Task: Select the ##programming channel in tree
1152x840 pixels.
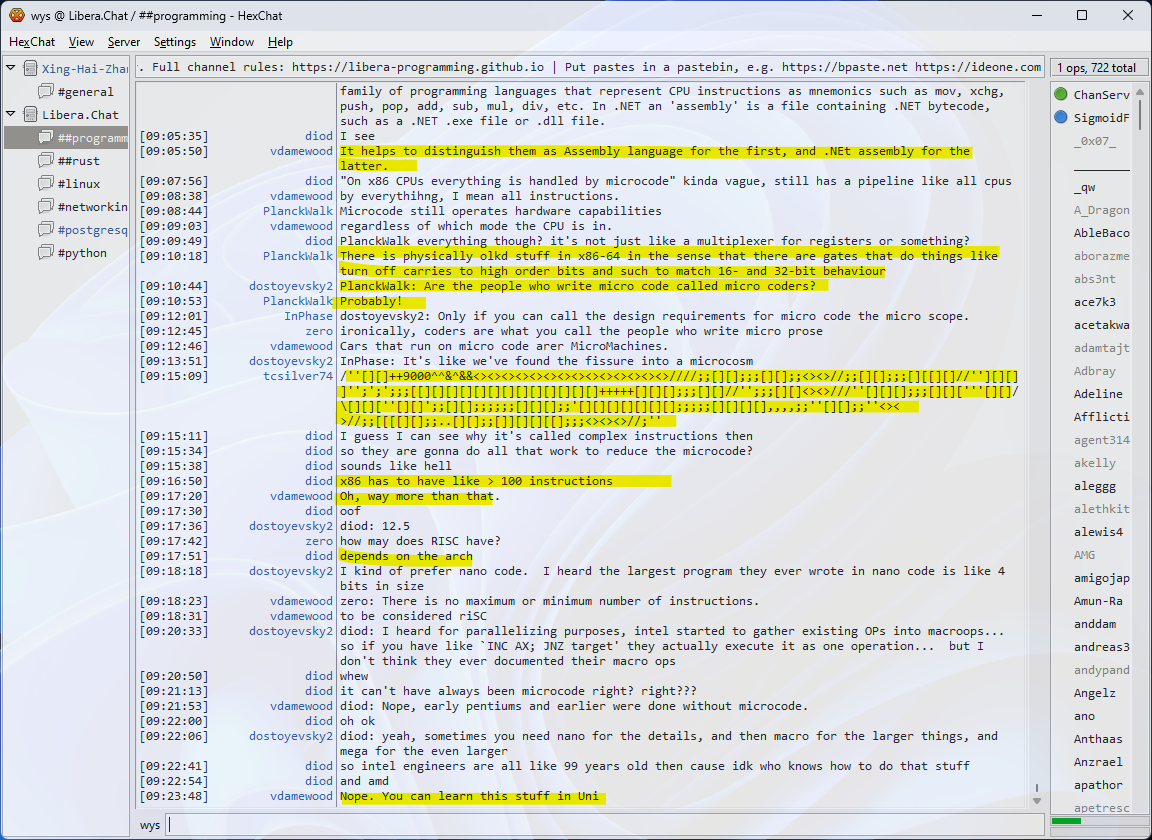Action: [91, 138]
